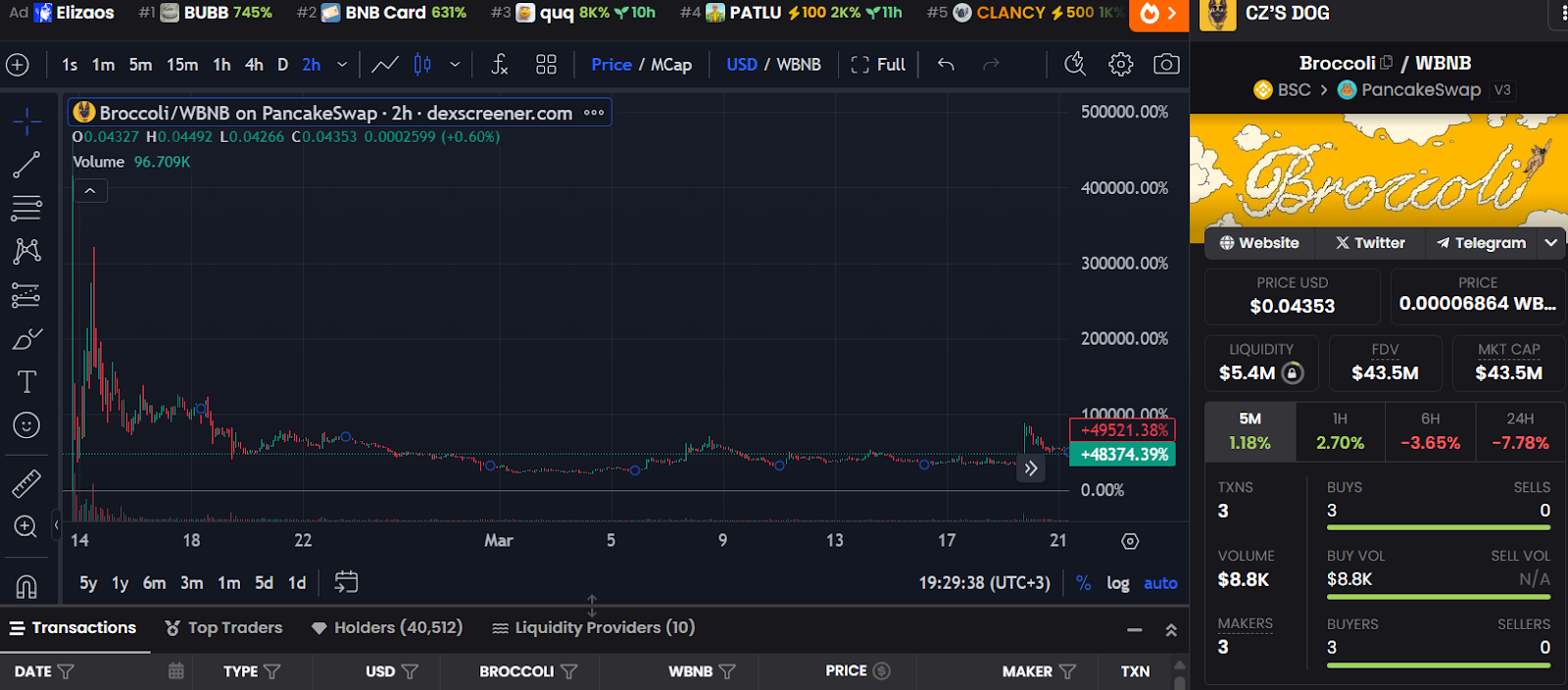Viewport: 1568px width, 690px height.
Task: Open the token Twitter link
Action: click(x=1370, y=242)
